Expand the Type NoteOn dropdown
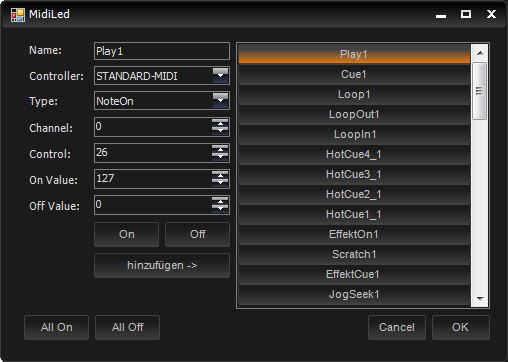508x362 pixels. 220,101
